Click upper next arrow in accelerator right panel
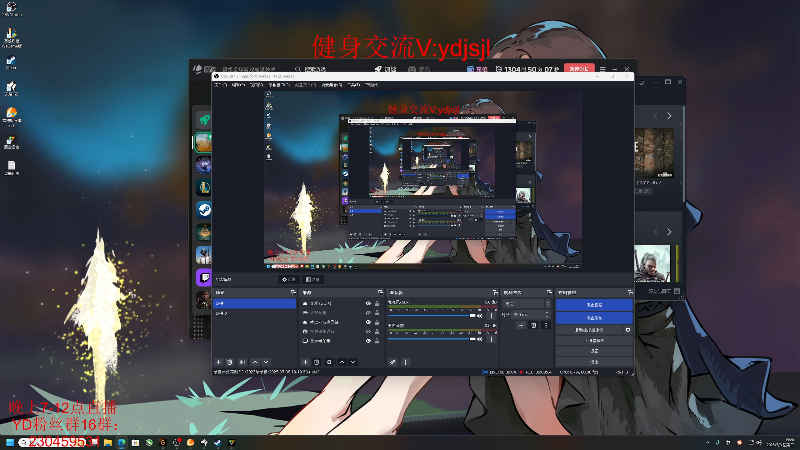Viewport: 800px width, 450px height. click(x=669, y=116)
